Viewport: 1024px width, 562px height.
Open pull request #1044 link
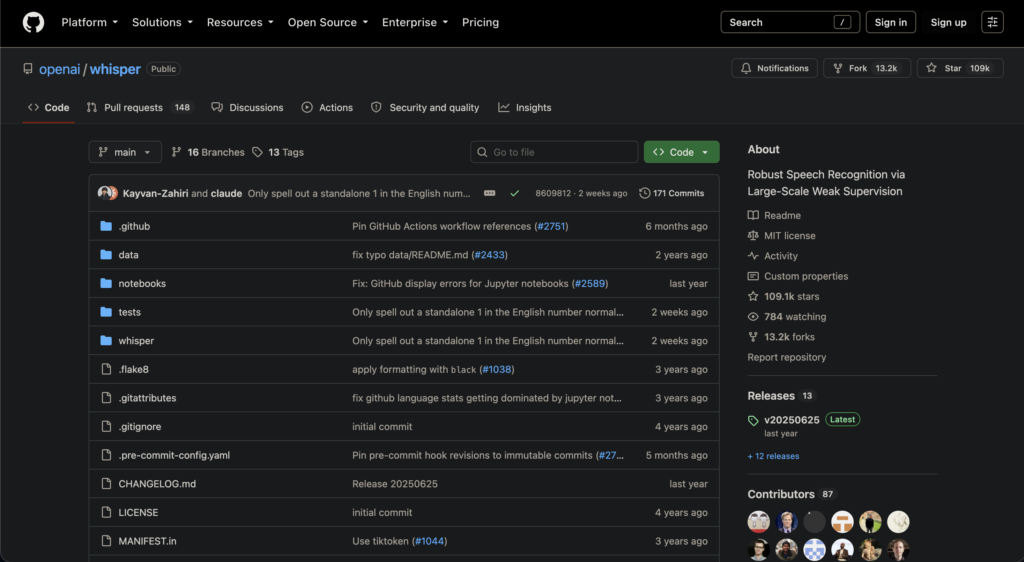(x=430, y=541)
